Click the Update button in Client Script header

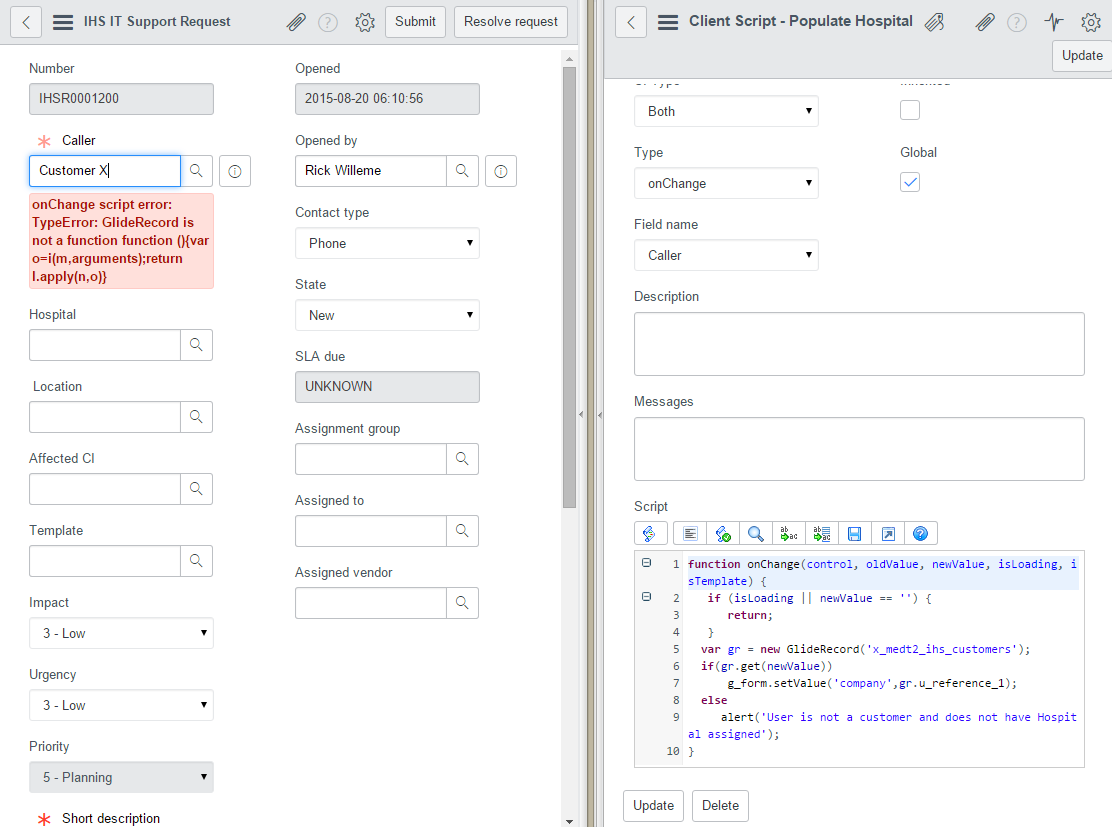[1082, 56]
